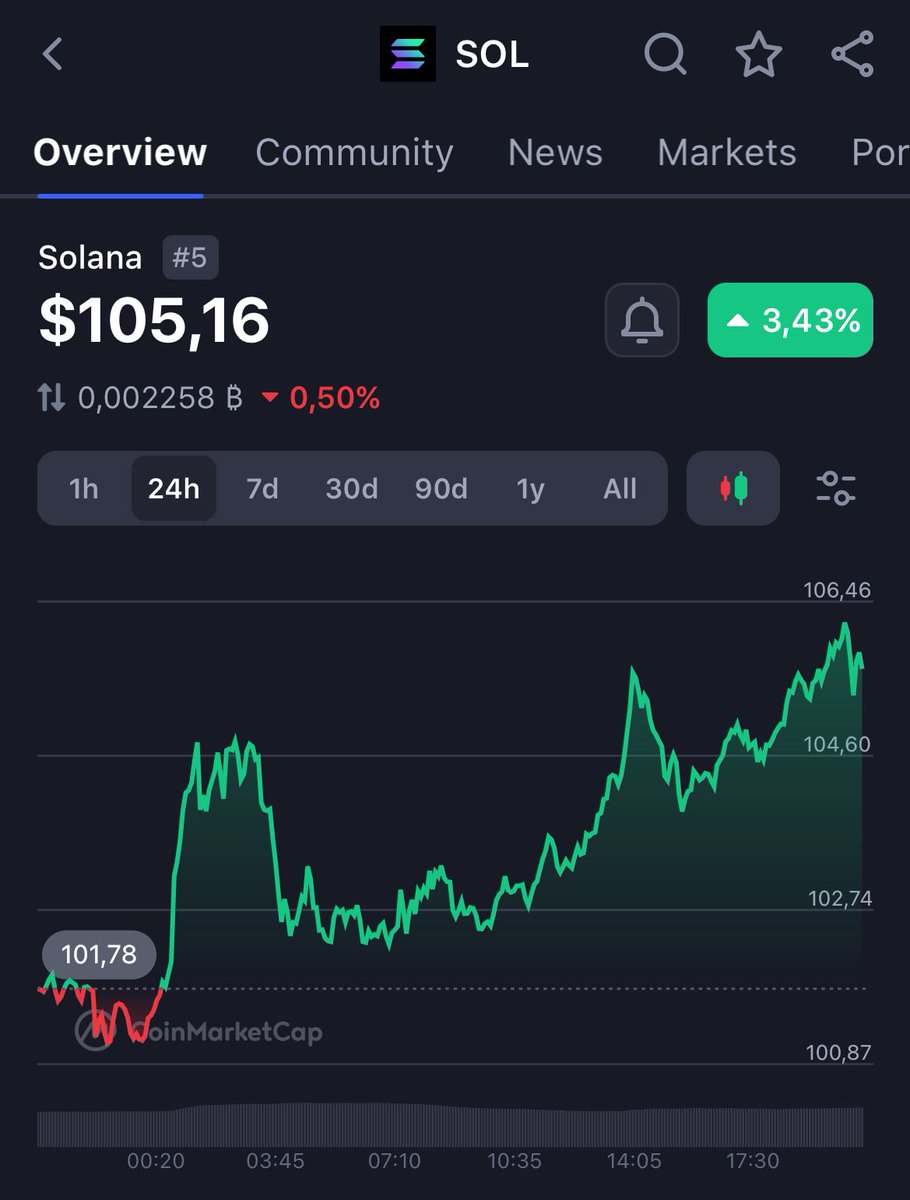Open search with the magnifier icon
Image resolution: width=910 pixels, height=1200 pixels.
pyautogui.click(x=666, y=54)
